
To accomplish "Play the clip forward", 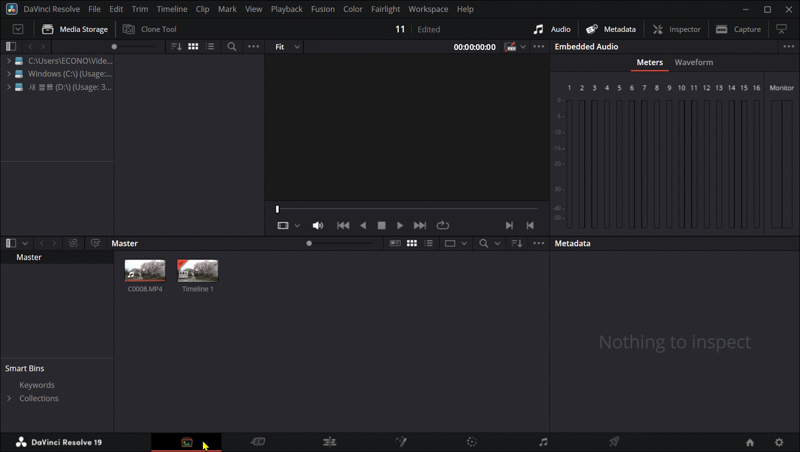I will click(400, 225).
